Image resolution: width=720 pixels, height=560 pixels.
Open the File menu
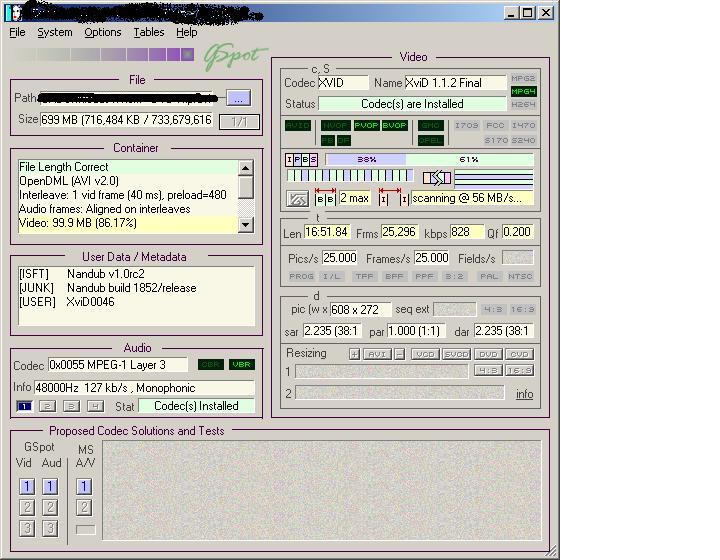pyautogui.click(x=17, y=32)
